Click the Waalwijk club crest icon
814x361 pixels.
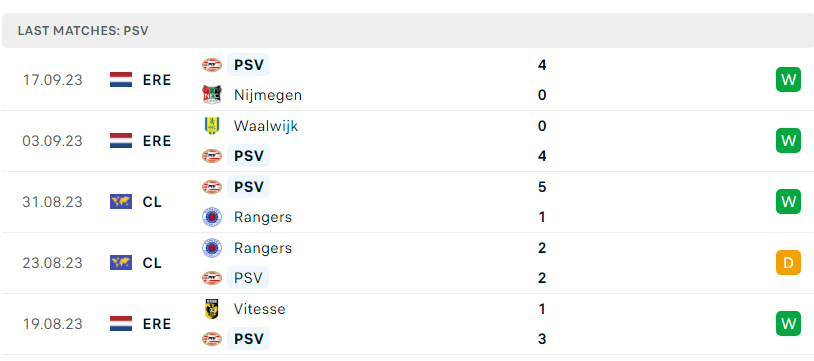coord(212,126)
